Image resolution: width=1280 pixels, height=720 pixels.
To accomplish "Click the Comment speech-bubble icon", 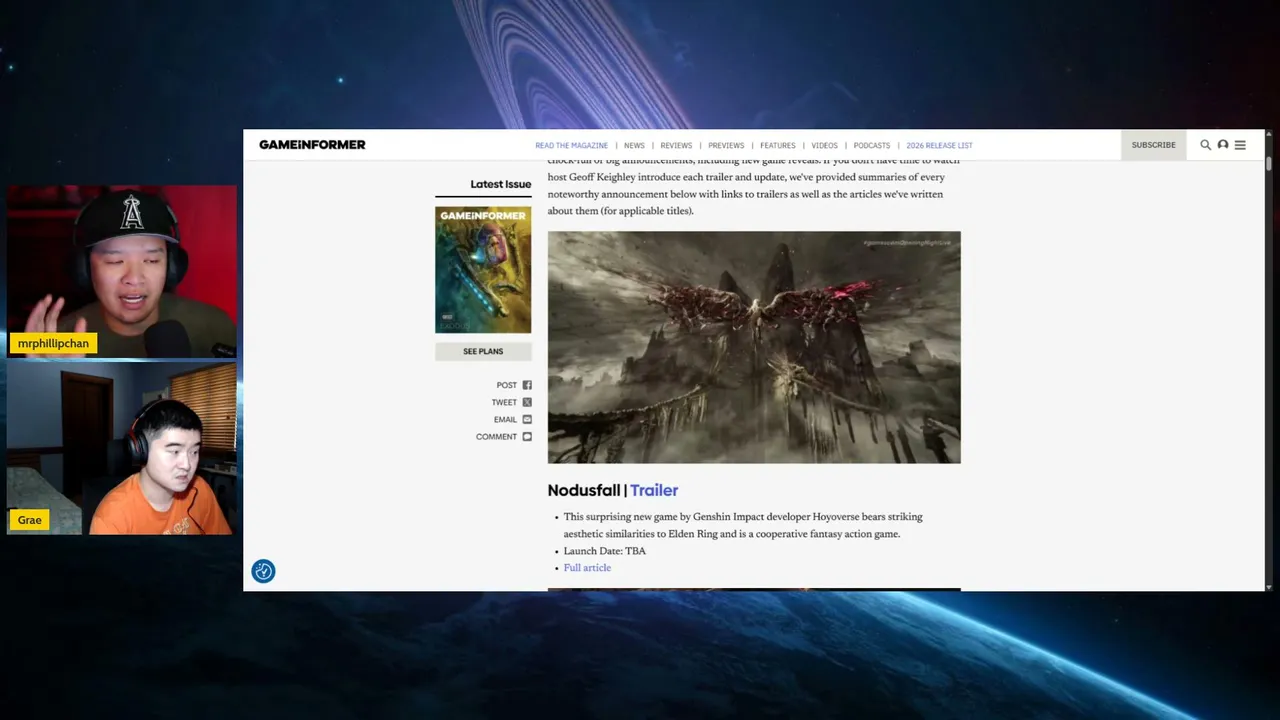I will (527, 436).
